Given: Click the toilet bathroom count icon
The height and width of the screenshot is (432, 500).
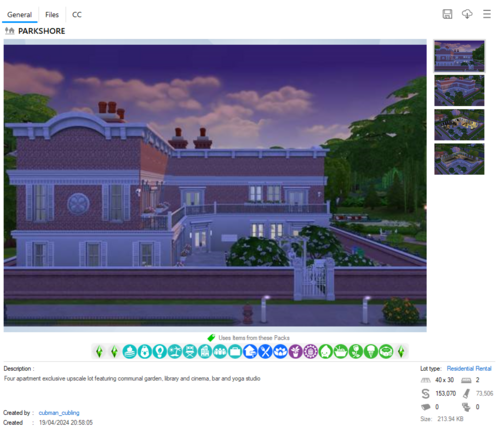Looking at the screenshot, I should click(466, 407).
